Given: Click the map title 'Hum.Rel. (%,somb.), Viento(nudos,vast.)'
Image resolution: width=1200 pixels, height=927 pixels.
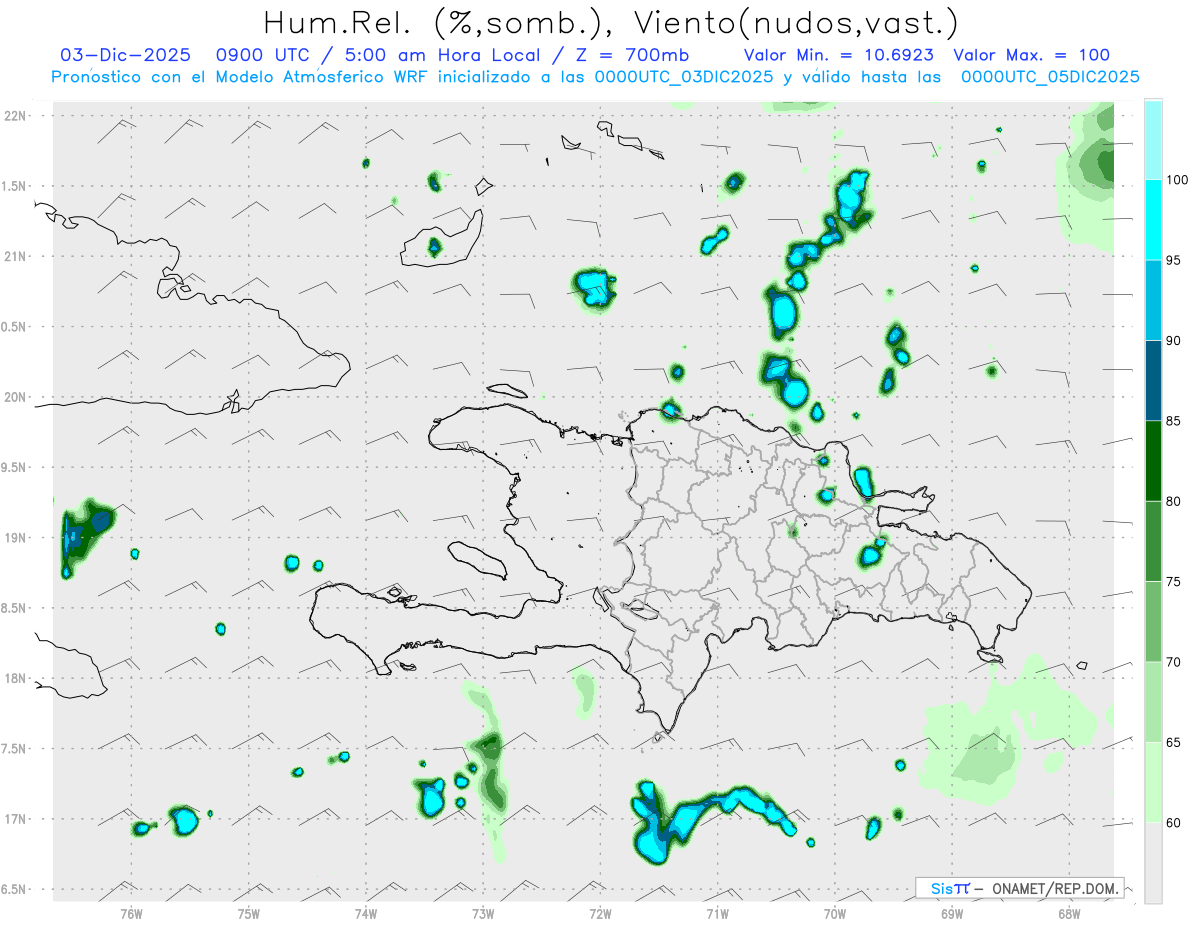Looking at the screenshot, I should (x=612, y=22).
